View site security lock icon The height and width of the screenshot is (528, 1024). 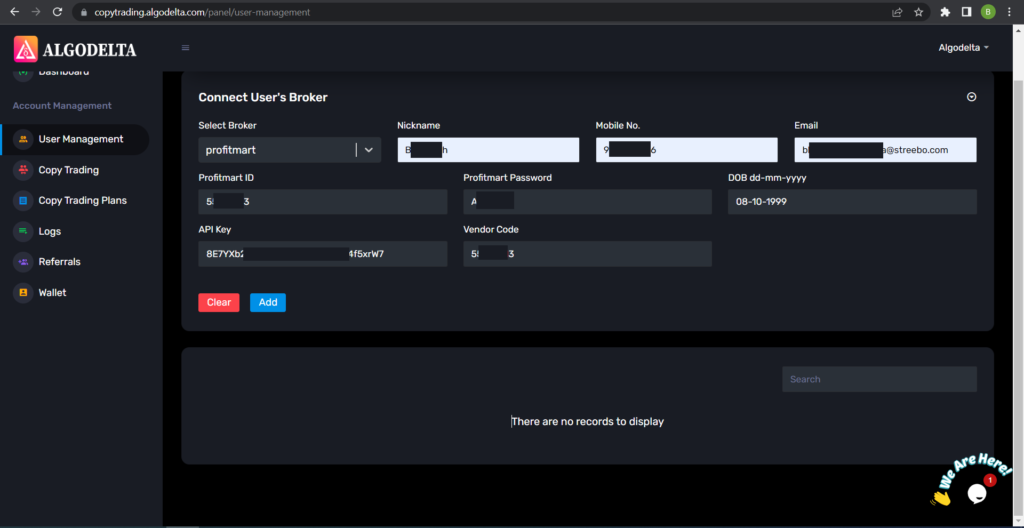pyautogui.click(x=84, y=12)
